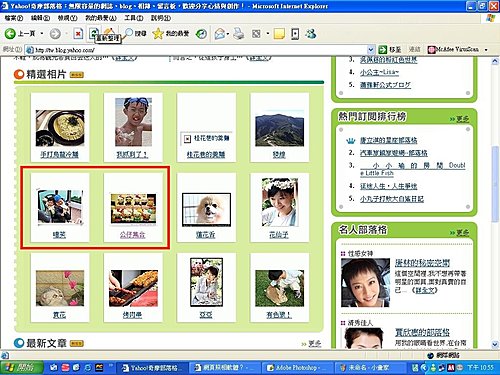Click the page scrollbar up arrow
Image resolution: width=500 pixels, height=375 pixels.
(x=495, y=61)
